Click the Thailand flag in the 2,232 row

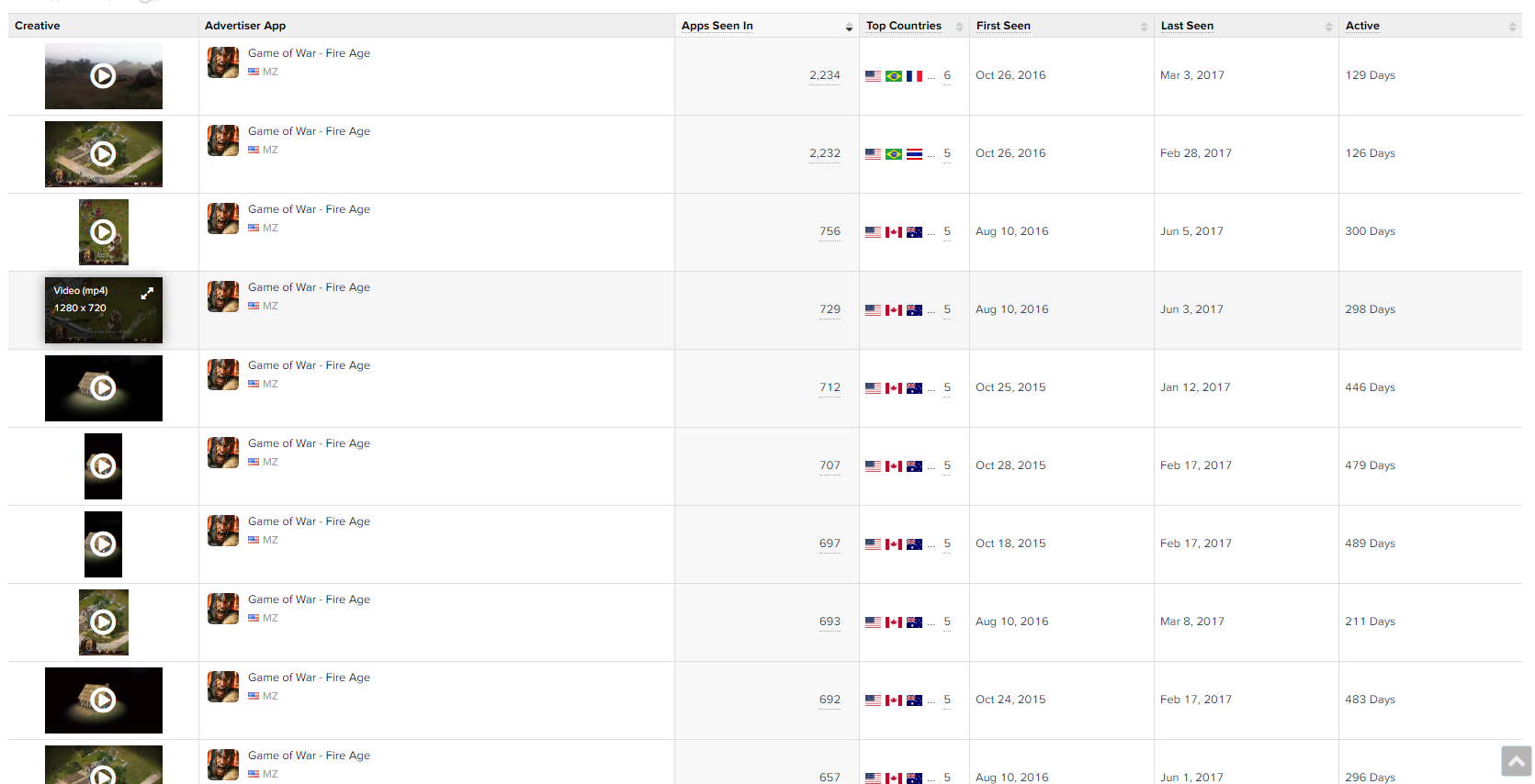click(x=914, y=154)
